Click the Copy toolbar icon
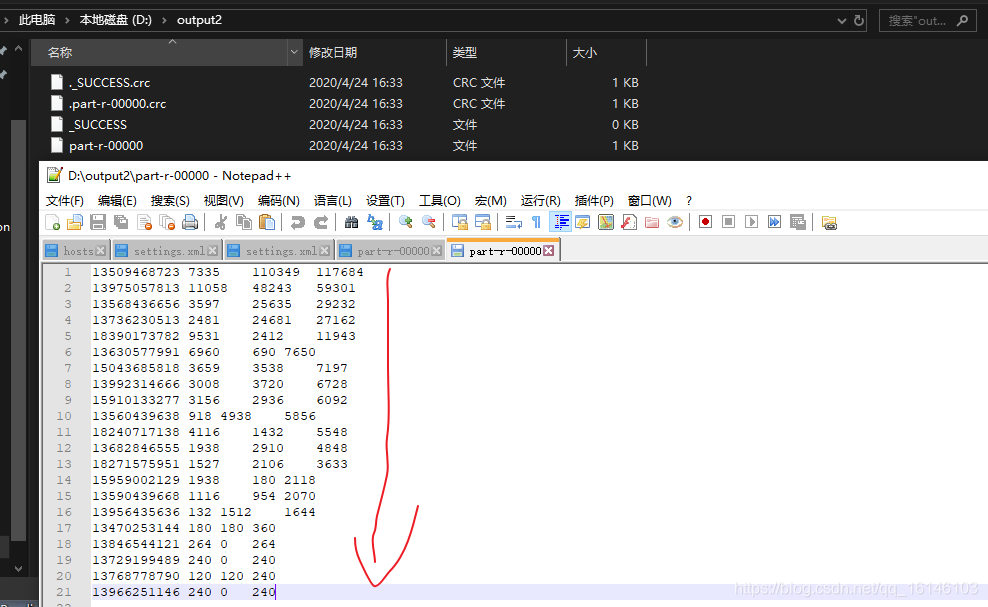 (x=243, y=222)
